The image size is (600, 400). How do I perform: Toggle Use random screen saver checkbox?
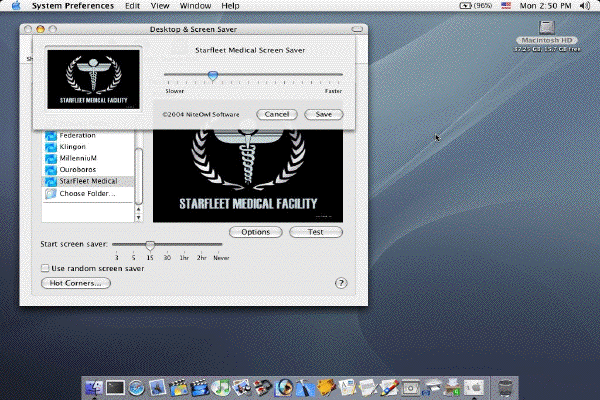(x=45, y=268)
